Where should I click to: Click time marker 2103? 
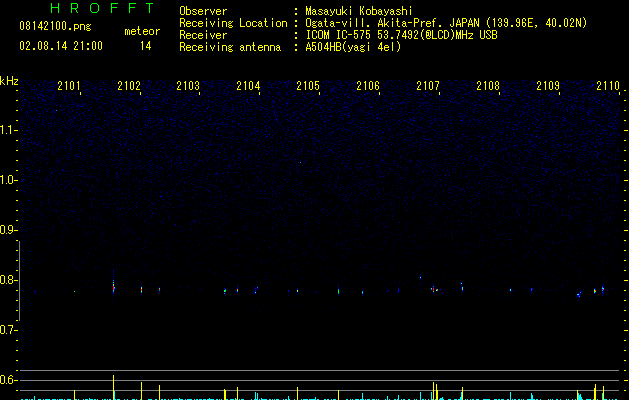[x=188, y=85]
